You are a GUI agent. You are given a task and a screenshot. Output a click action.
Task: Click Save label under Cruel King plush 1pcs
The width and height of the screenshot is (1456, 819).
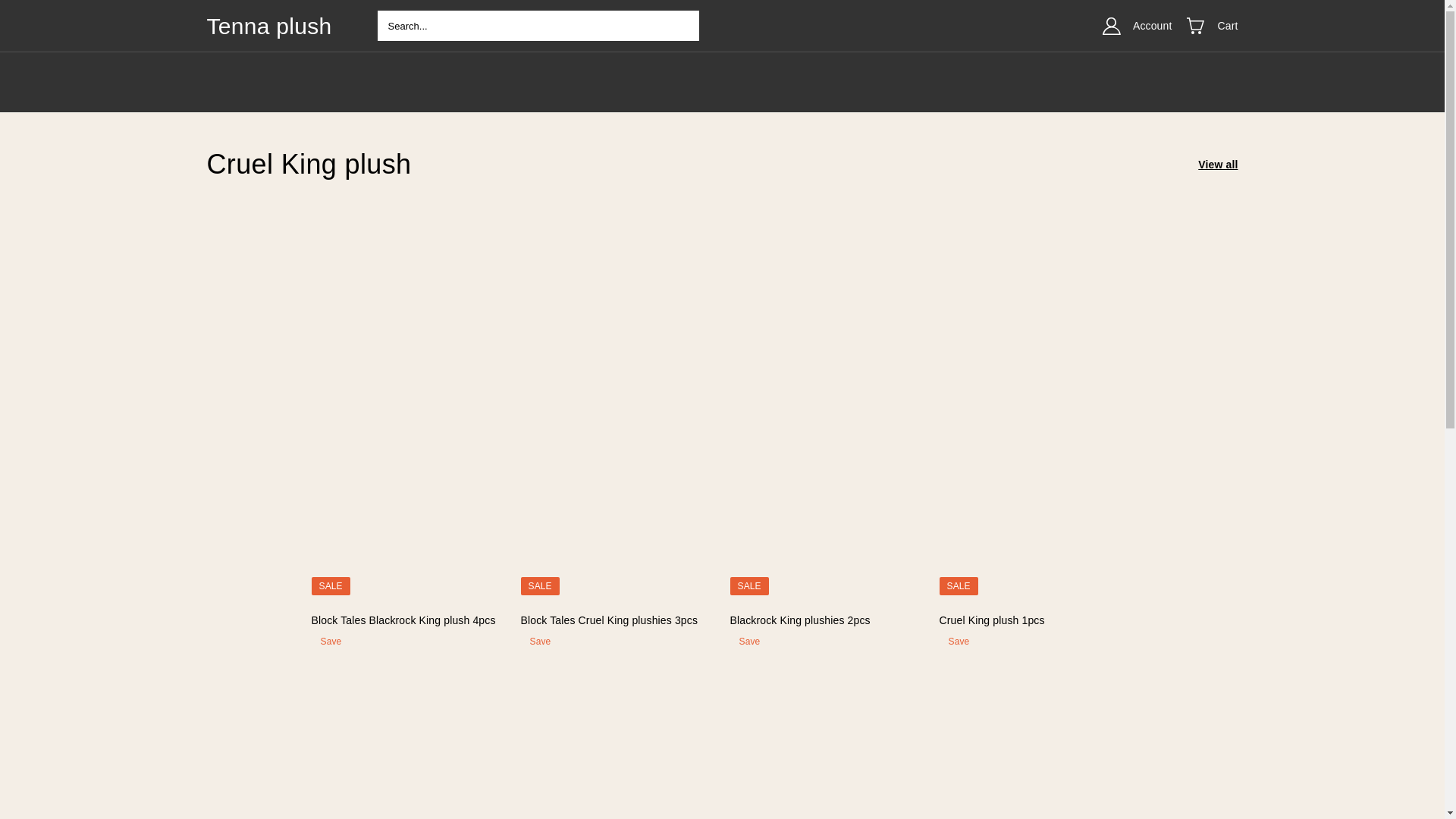(959, 642)
